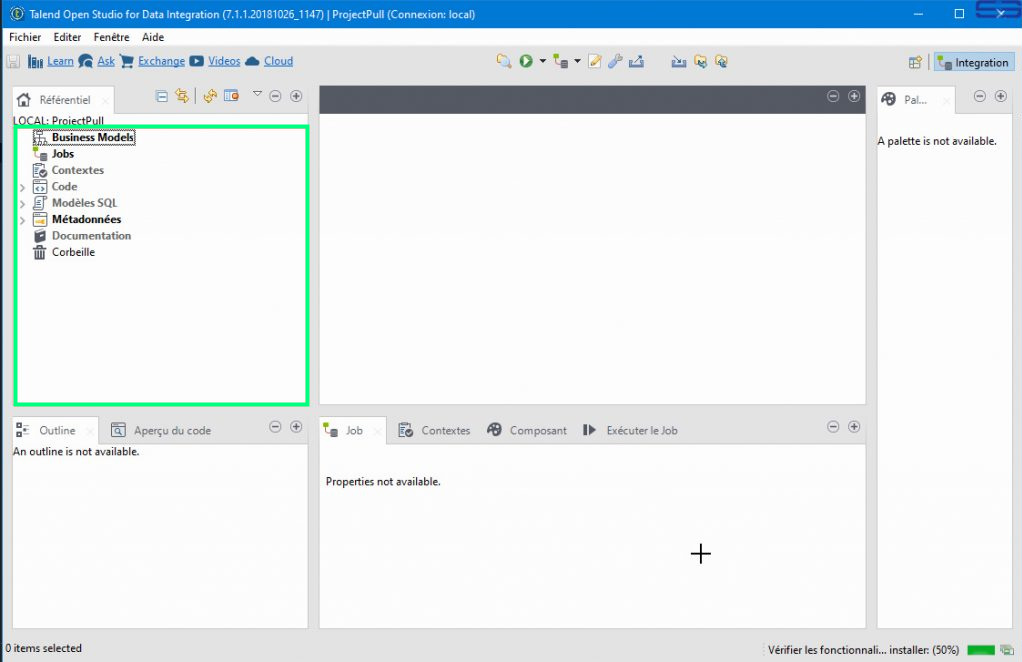Open the dropdown next to the Run button

pos(542,61)
